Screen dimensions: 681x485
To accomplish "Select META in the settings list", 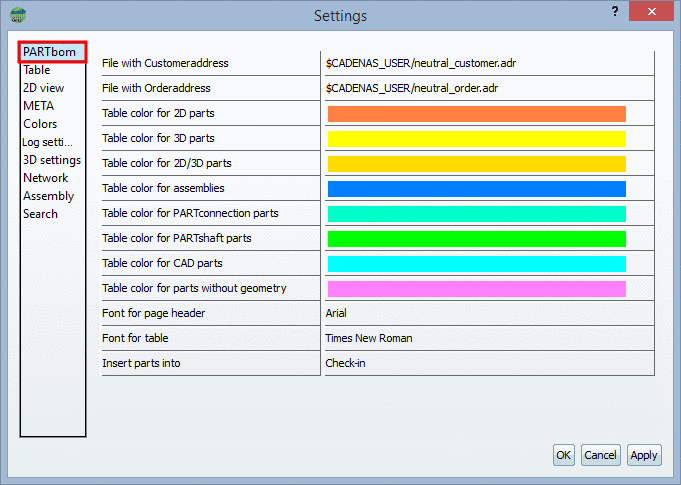I will (39, 106).
